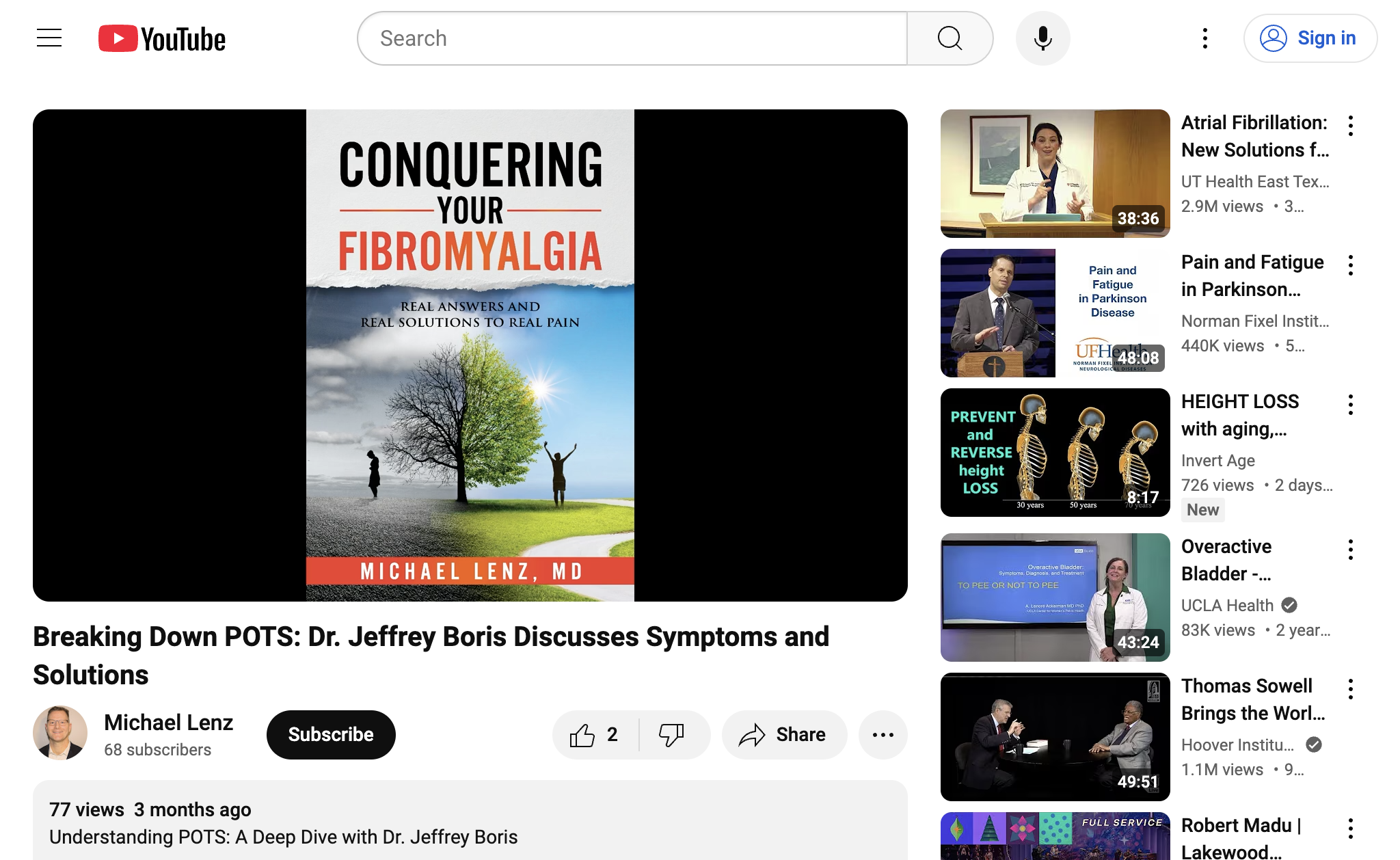Open Atrial Fibrillation video thumbnail
Viewport: 1400px width, 860px height.
[x=1055, y=174]
